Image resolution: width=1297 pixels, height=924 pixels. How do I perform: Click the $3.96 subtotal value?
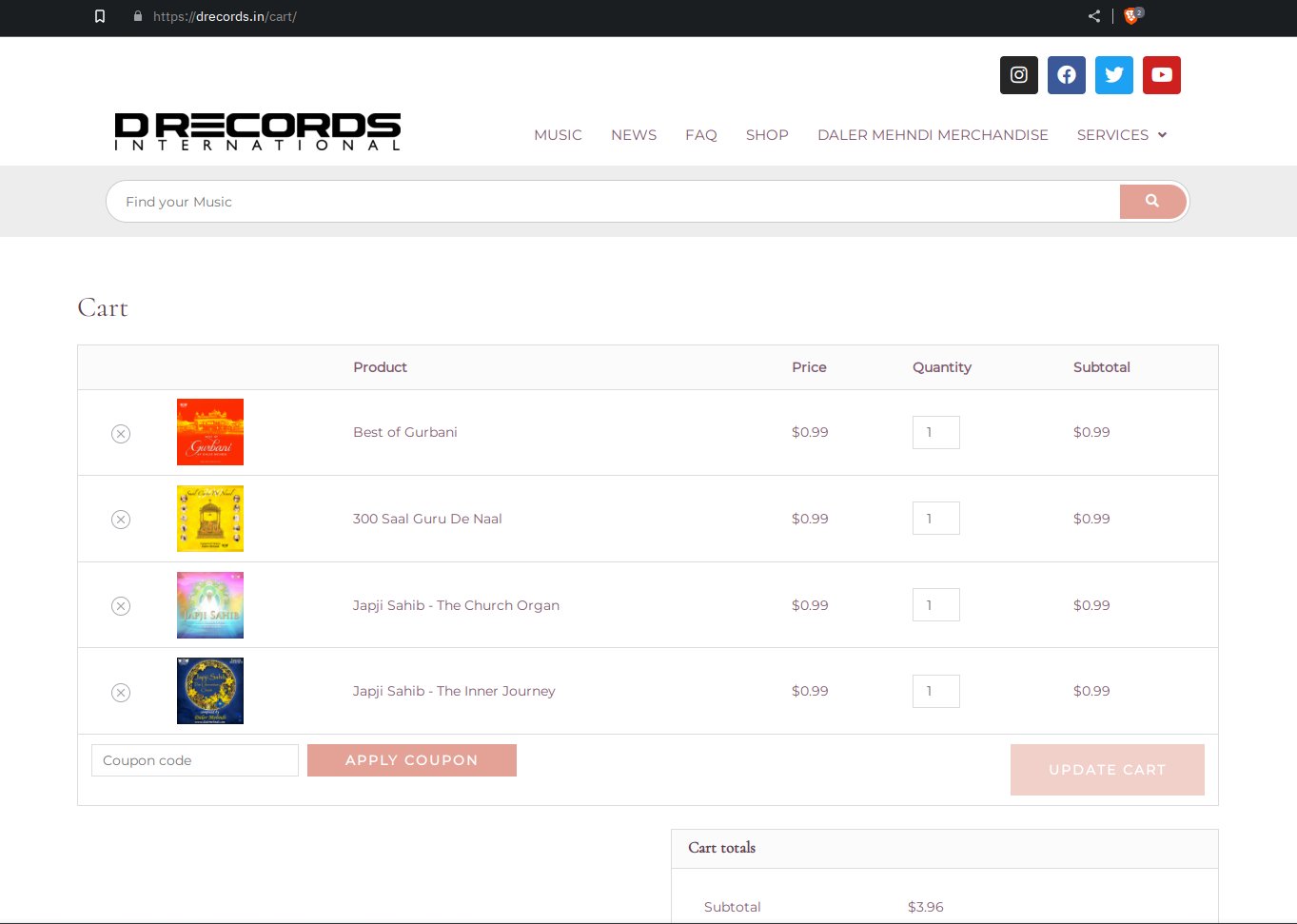[x=926, y=907]
